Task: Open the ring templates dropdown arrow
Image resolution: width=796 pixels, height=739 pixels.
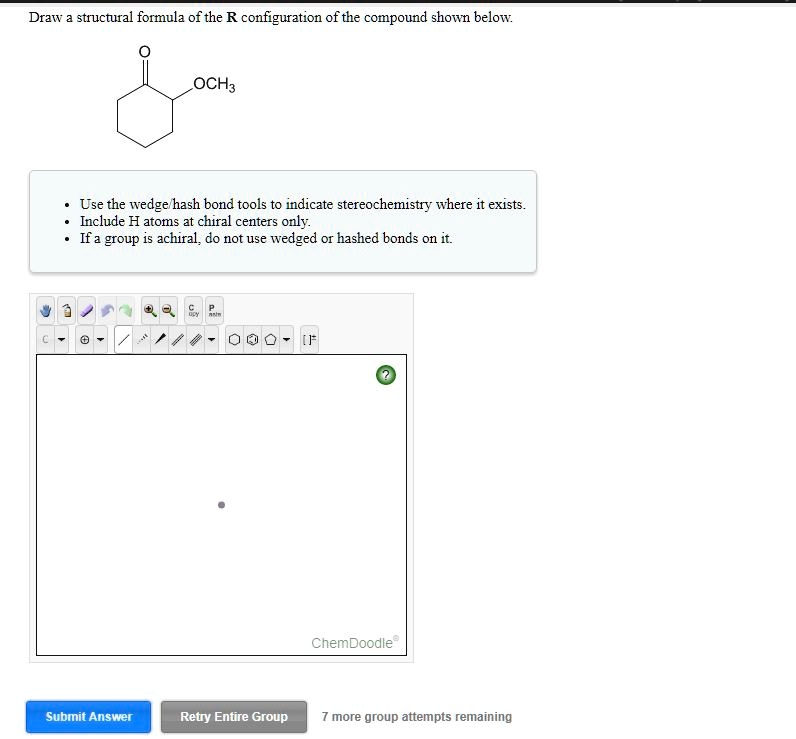Action: click(x=286, y=339)
